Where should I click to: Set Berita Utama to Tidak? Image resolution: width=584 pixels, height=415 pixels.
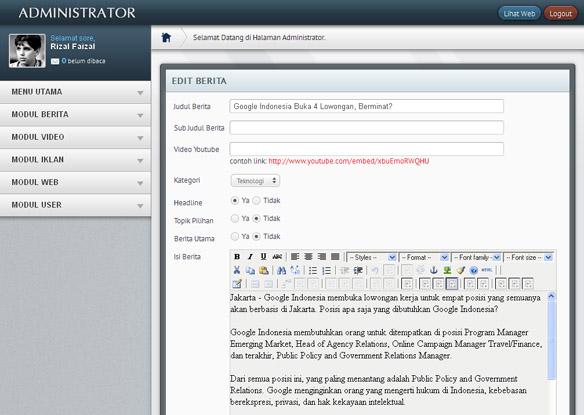click(256, 236)
